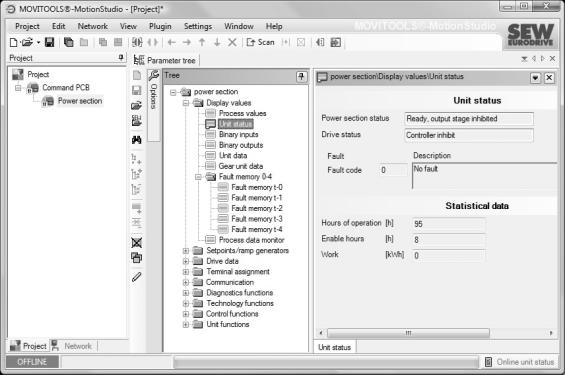Screen dimensions: 565x375
Task: Toggle the pin on the Project panel
Action: point(121,57)
